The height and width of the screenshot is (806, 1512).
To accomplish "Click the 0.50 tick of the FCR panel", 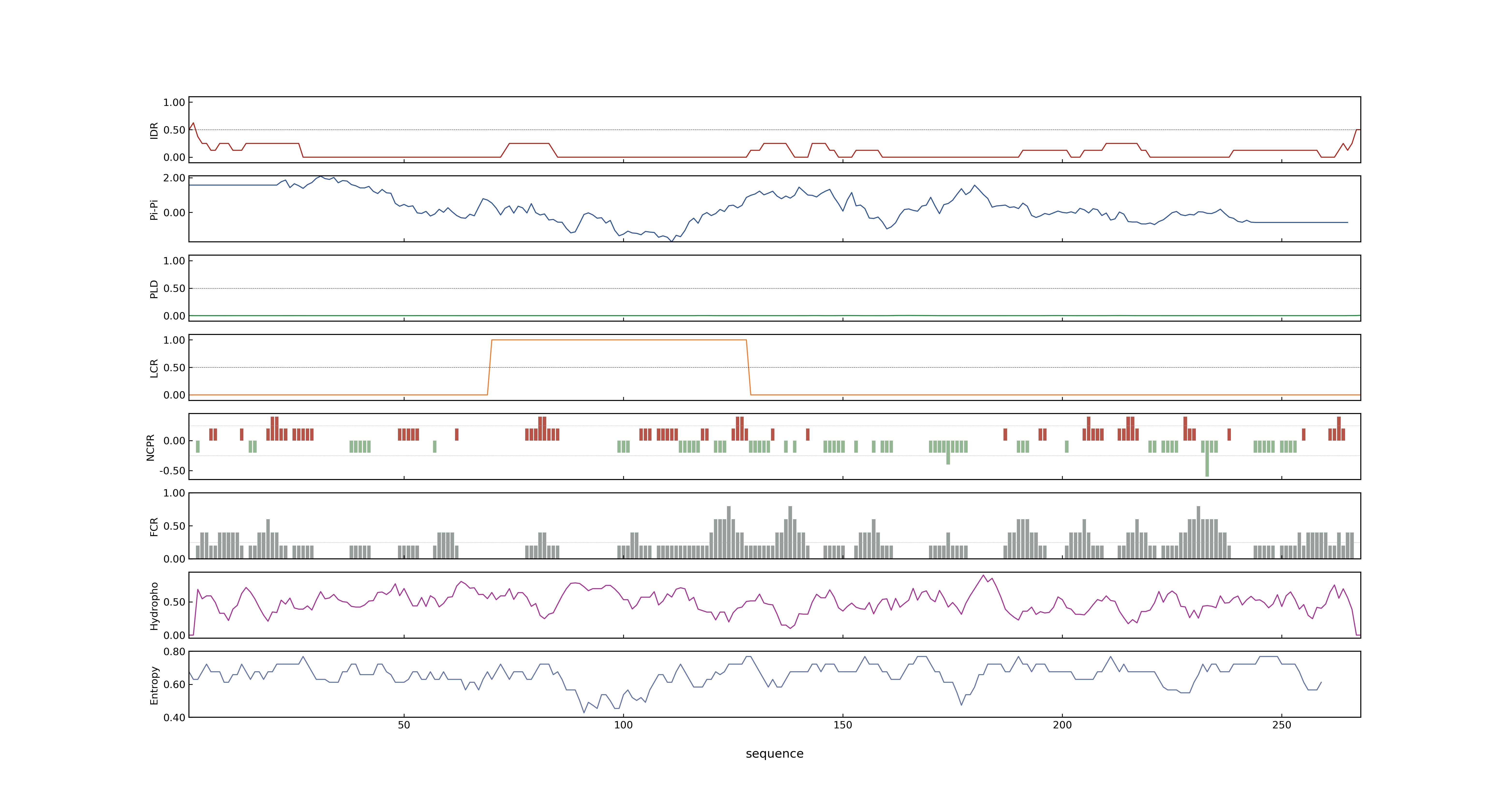I will pos(174,526).
